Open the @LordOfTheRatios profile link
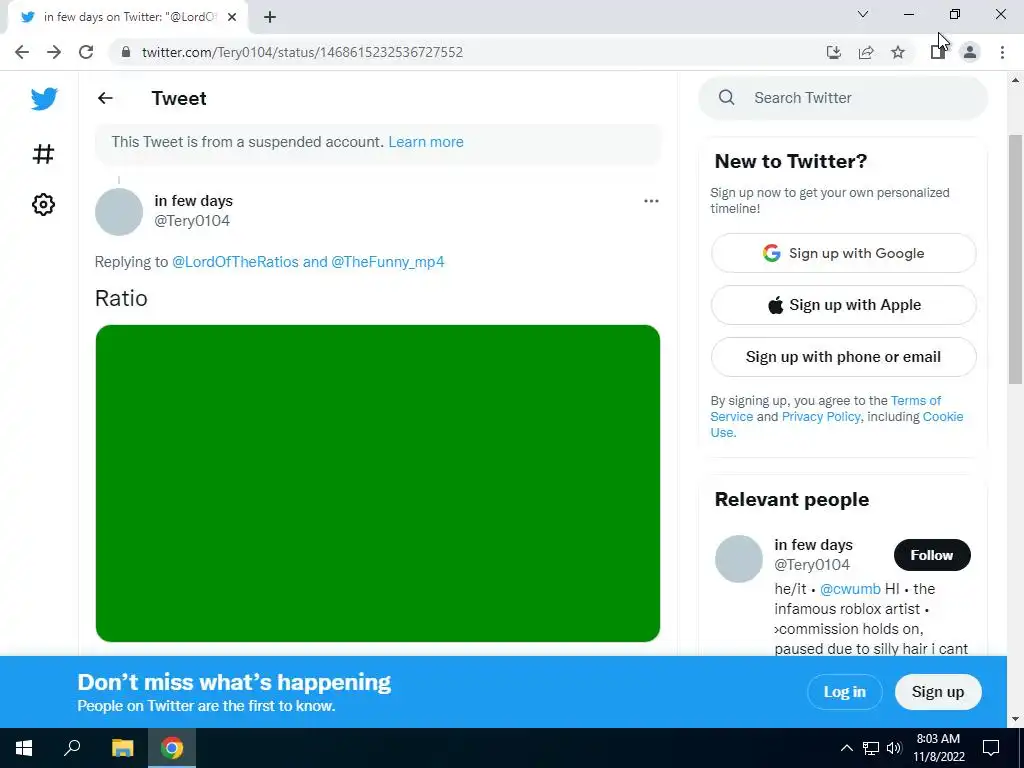1024x768 pixels. [x=235, y=262]
